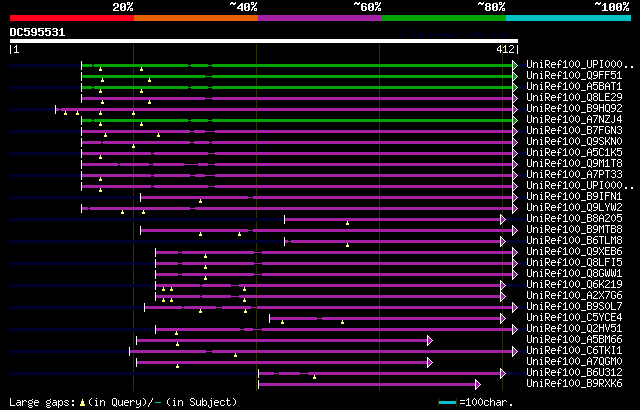Click the white DC595531 query sequence bar
Image resolution: width=640 pixels, height=410 pixels.
(264, 41)
